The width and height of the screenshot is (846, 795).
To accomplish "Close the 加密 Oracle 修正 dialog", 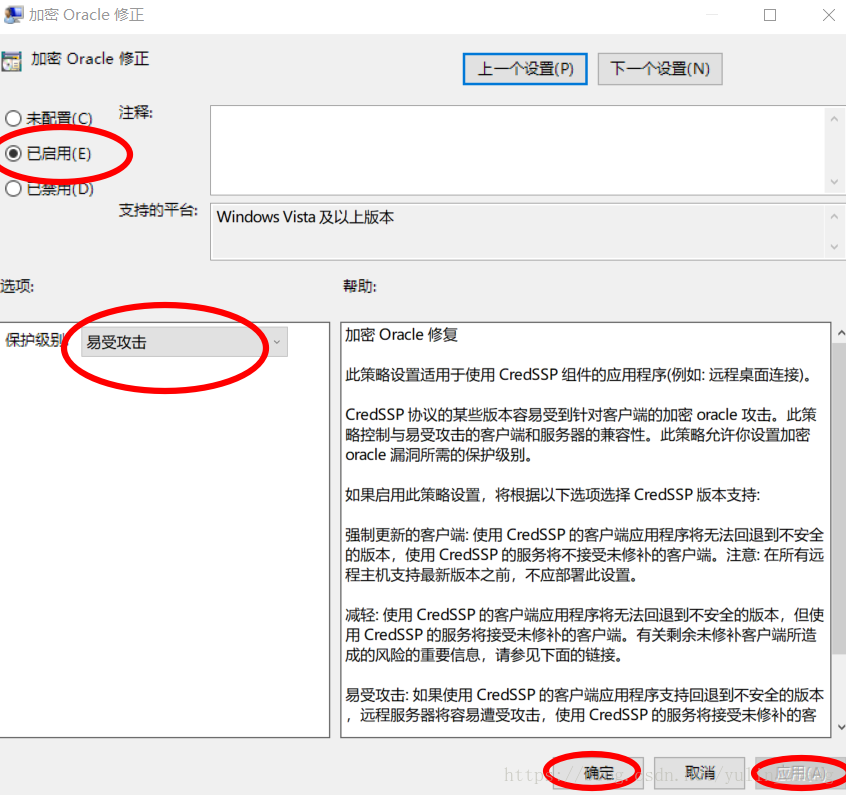I will 828,15.
